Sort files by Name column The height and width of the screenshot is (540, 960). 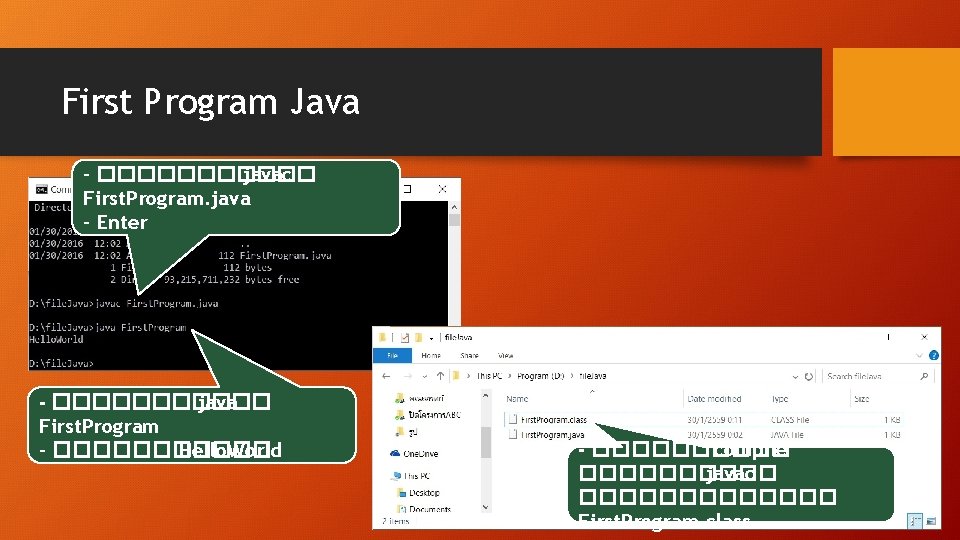pyautogui.click(x=517, y=399)
